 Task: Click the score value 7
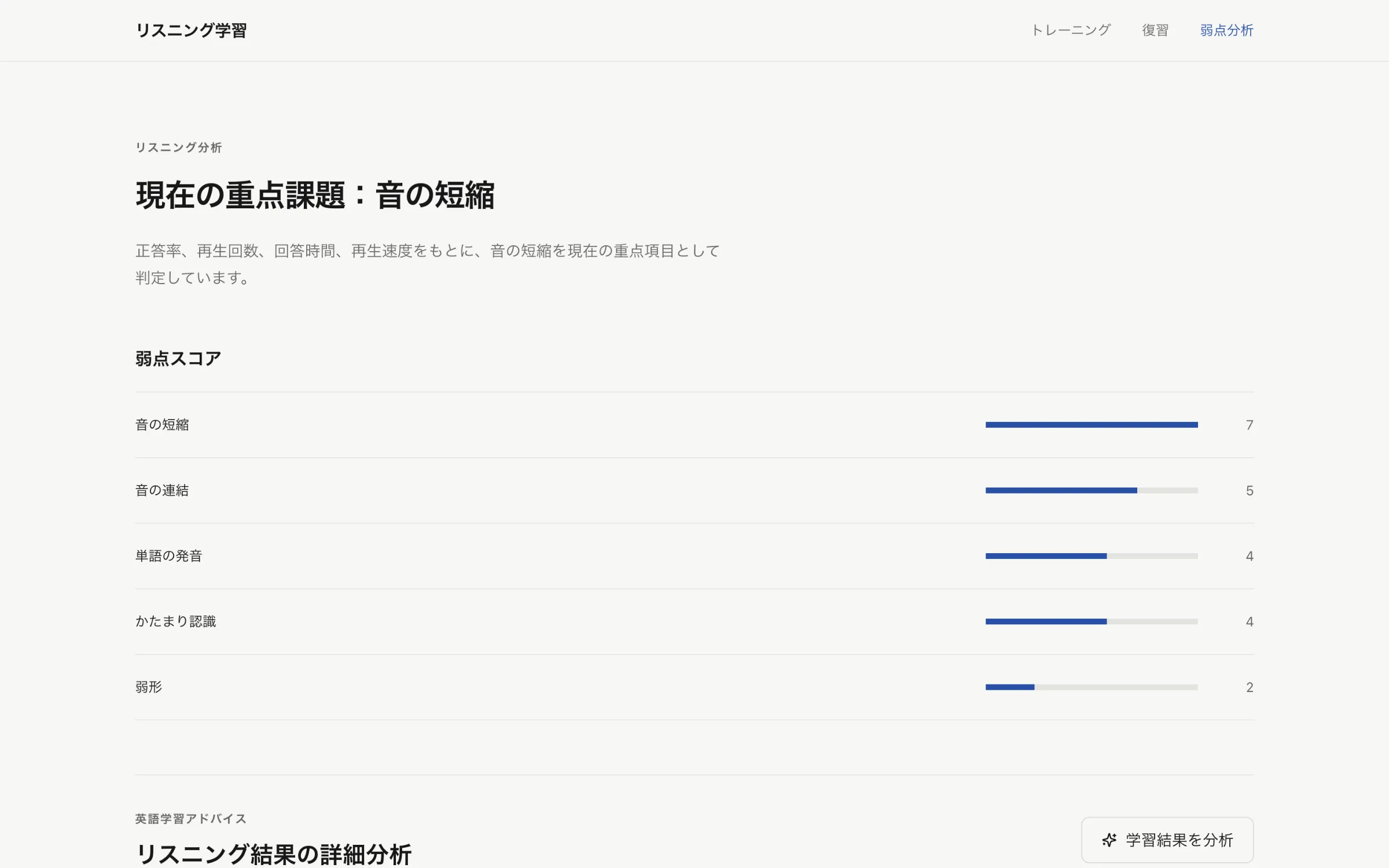click(x=1250, y=425)
